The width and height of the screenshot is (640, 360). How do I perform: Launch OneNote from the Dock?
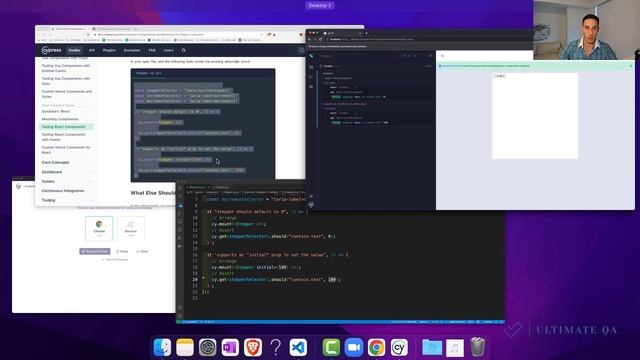[x=230, y=347]
